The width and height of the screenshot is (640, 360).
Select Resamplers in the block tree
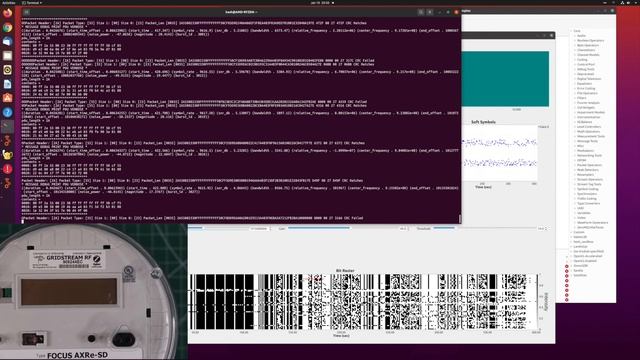pyautogui.click(x=585, y=175)
